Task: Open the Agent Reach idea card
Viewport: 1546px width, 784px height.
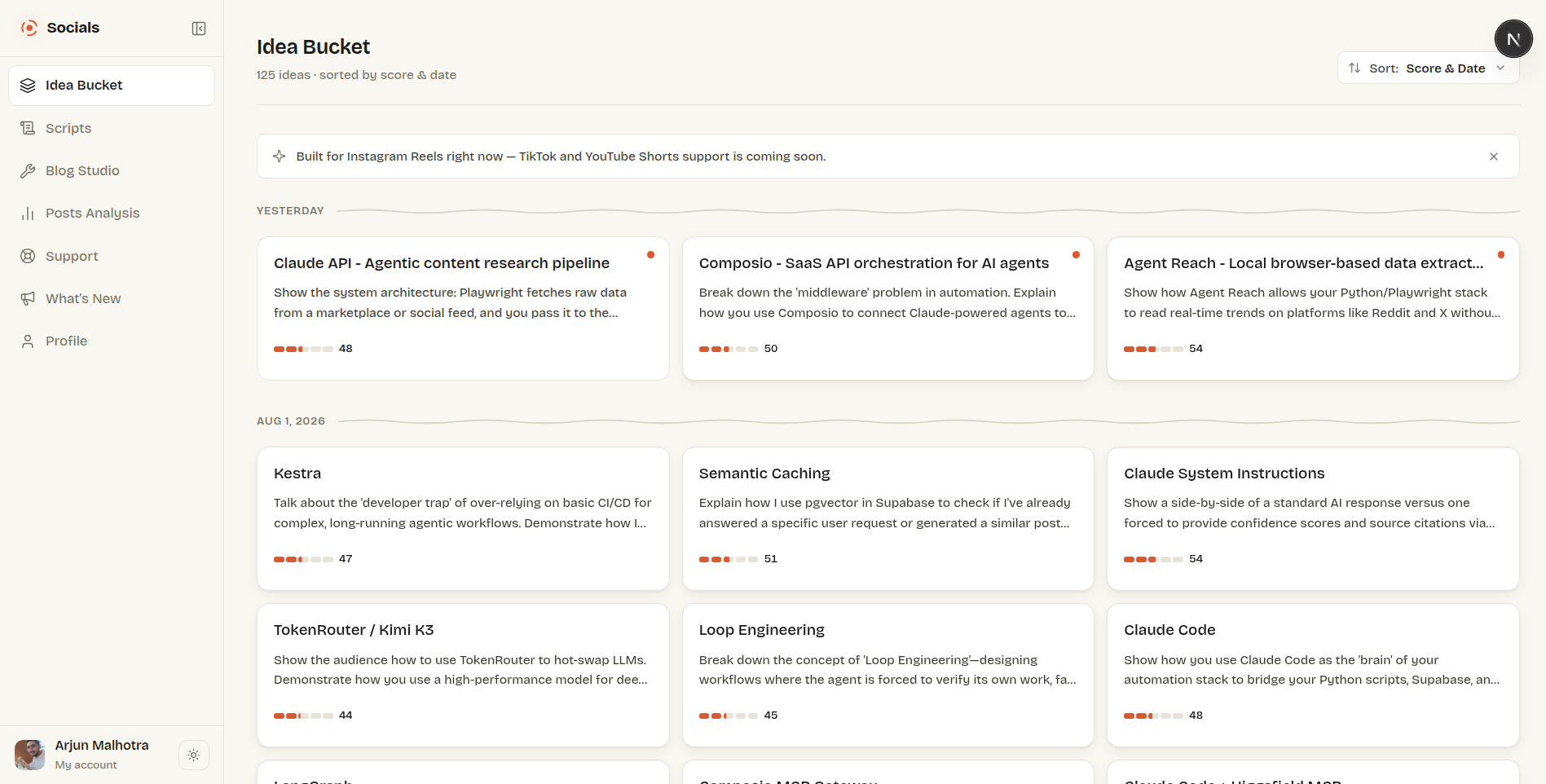Action: (1313, 309)
